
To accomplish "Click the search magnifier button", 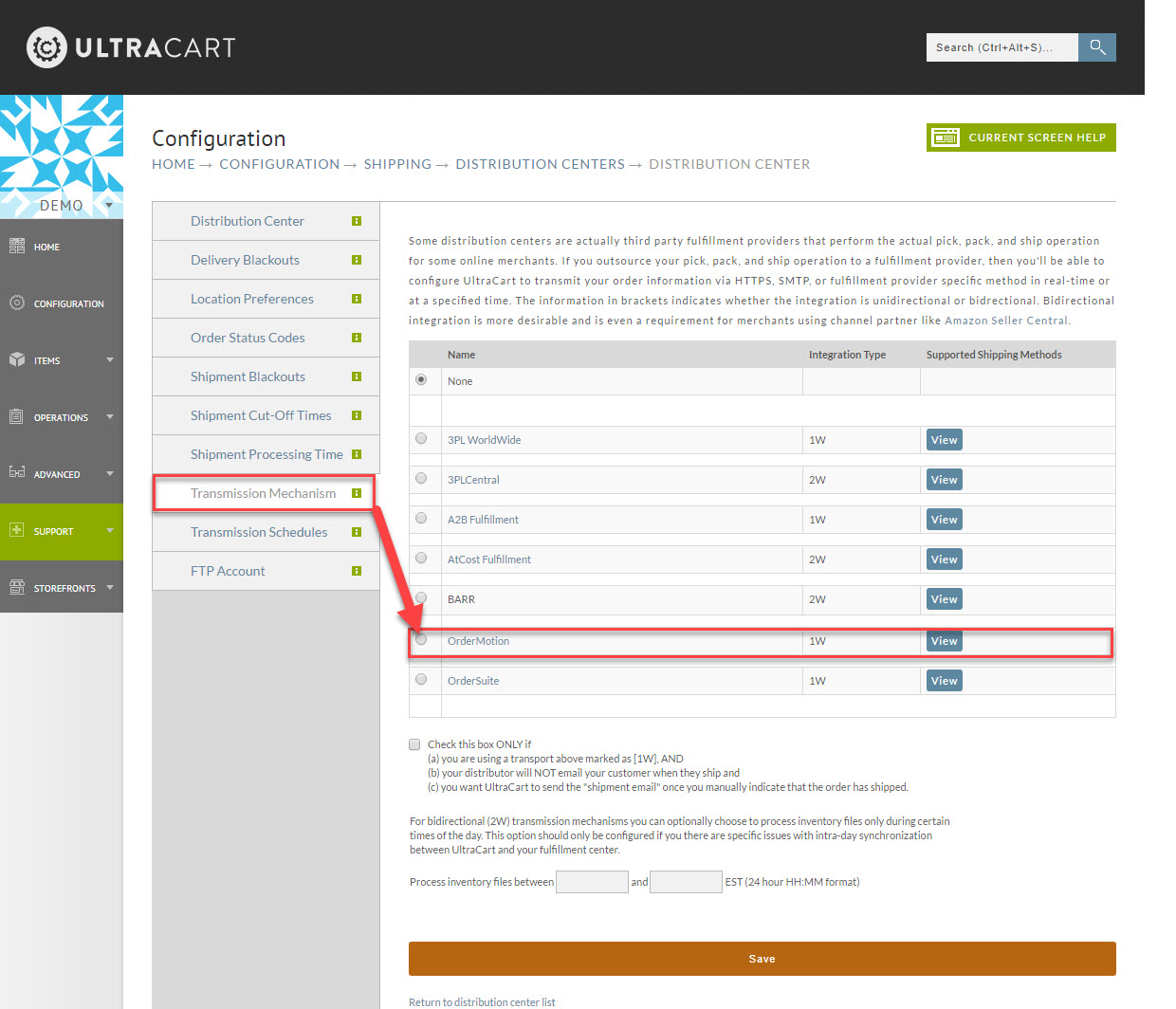I will coord(1097,47).
